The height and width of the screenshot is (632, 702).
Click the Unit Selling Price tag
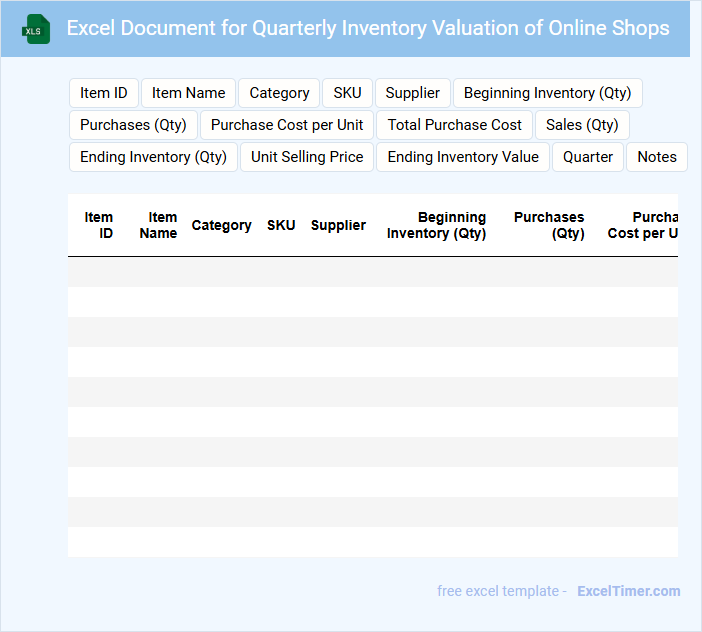pyautogui.click(x=307, y=157)
